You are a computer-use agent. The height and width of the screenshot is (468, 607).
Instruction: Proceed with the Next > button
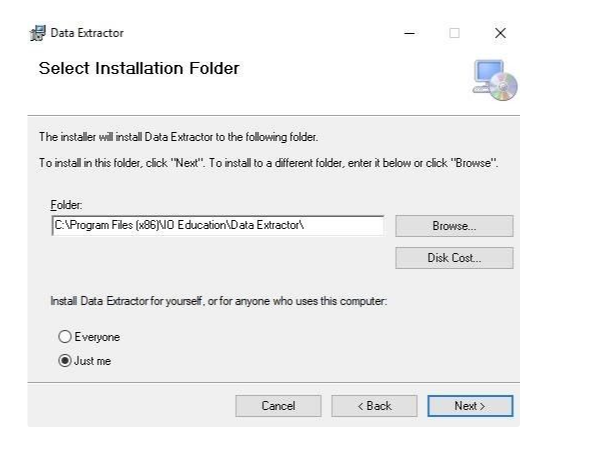click(x=470, y=406)
